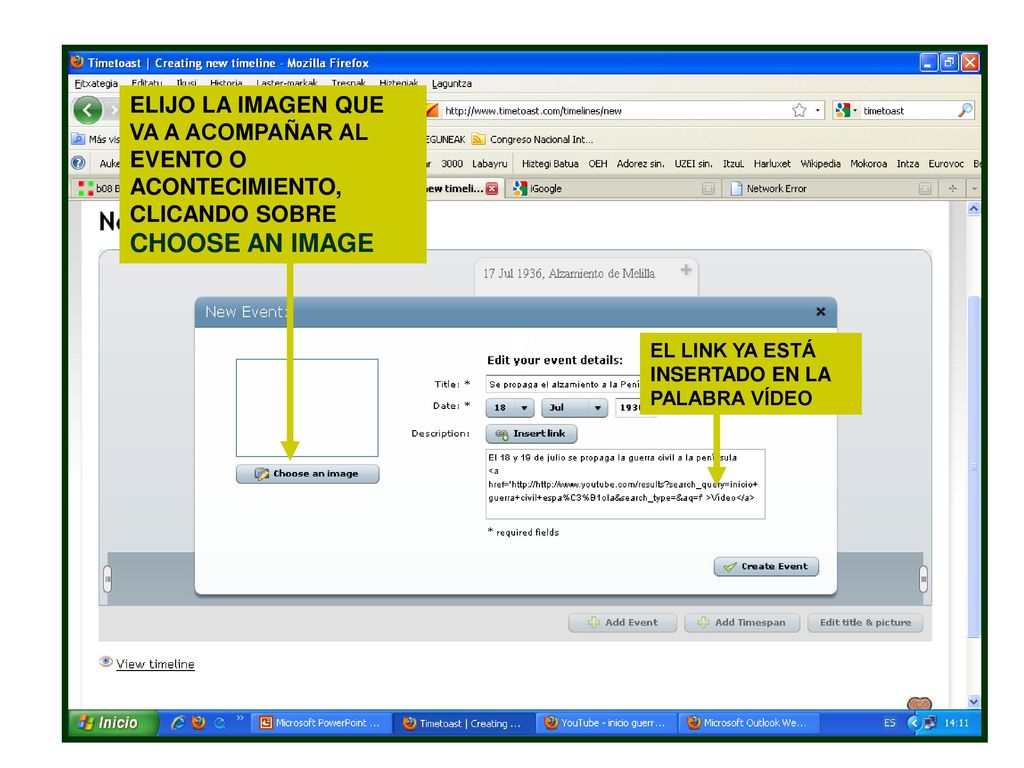
Task: Switch to Microsoft PowerPoint taskbar window
Action: click(321, 723)
